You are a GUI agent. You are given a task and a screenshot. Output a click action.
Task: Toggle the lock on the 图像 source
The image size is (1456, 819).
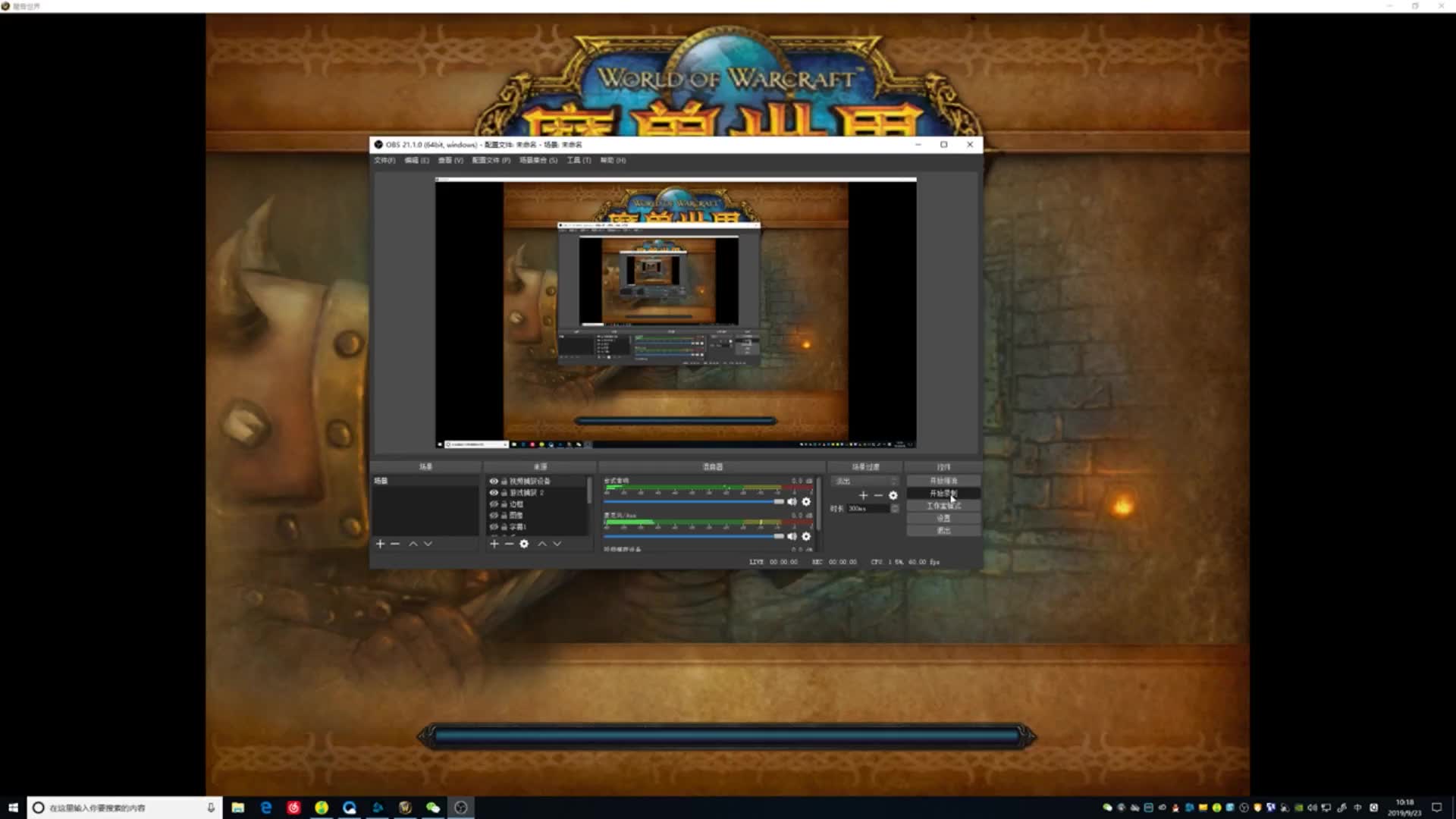point(504,515)
